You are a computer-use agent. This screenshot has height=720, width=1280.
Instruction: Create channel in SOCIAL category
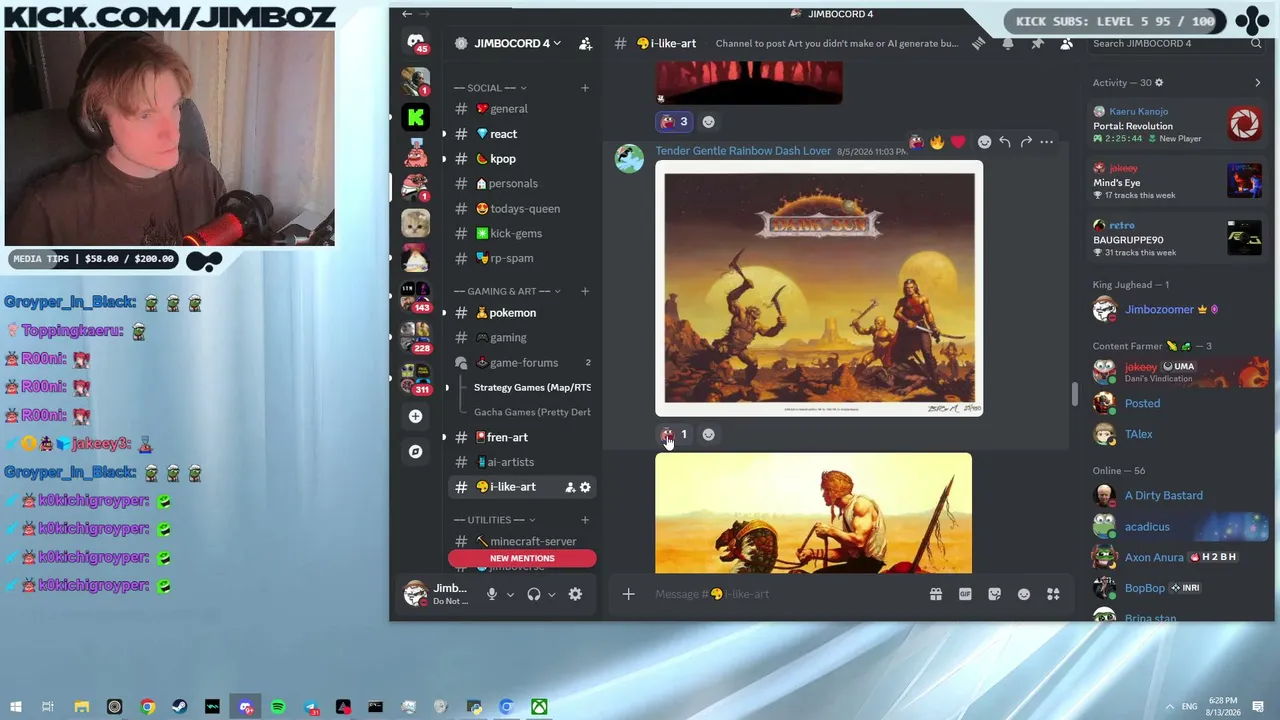click(x=585, y=88)
